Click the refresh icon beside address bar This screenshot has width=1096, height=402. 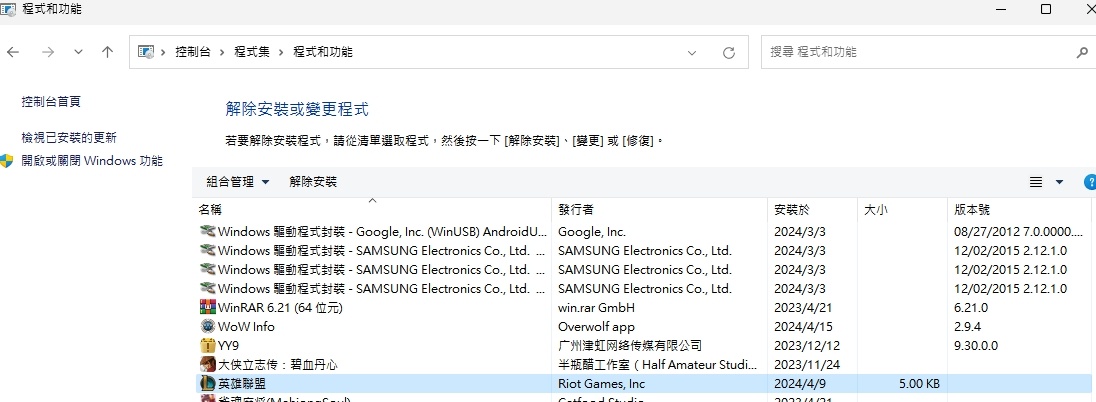coord(729,52)
